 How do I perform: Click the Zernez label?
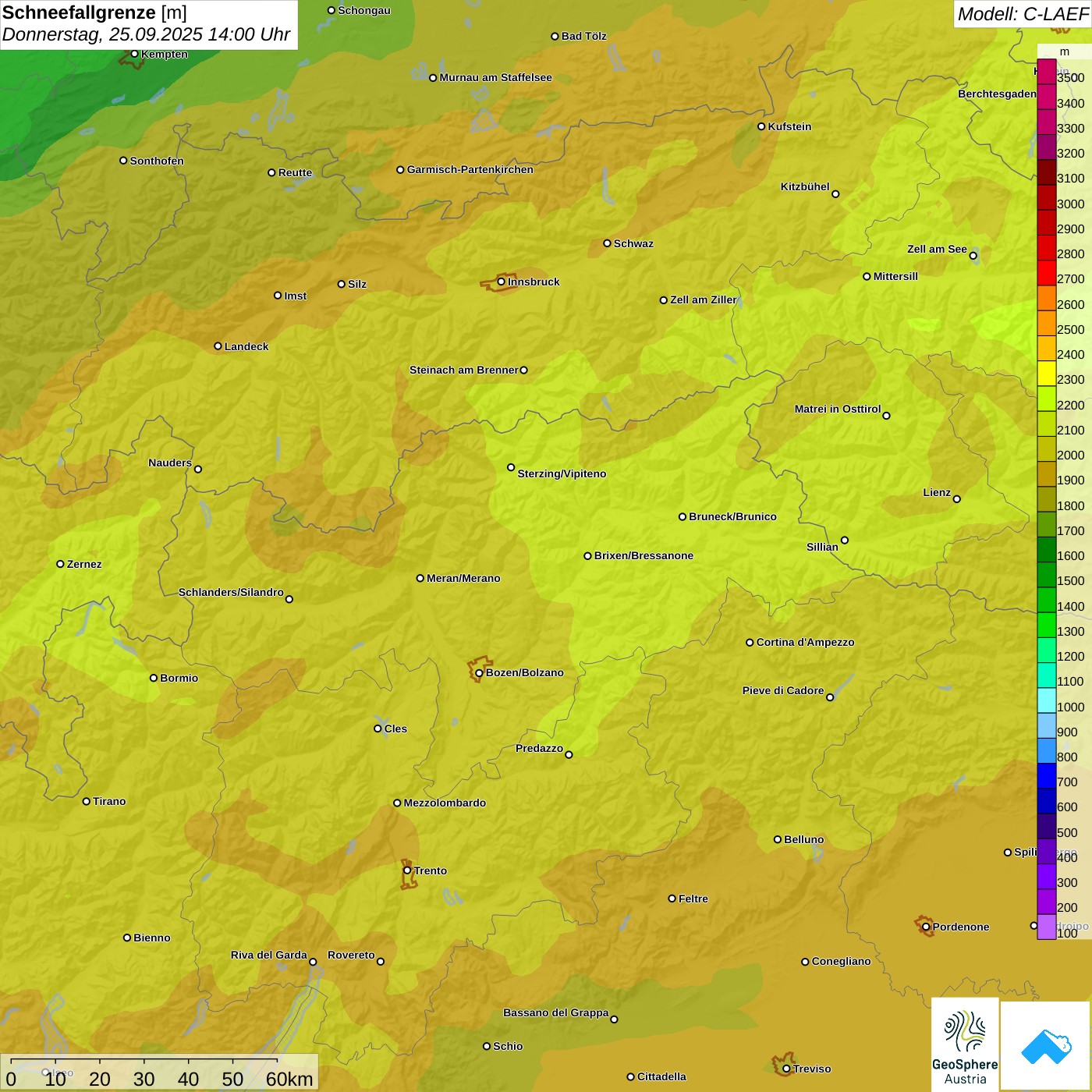[84, 564]
